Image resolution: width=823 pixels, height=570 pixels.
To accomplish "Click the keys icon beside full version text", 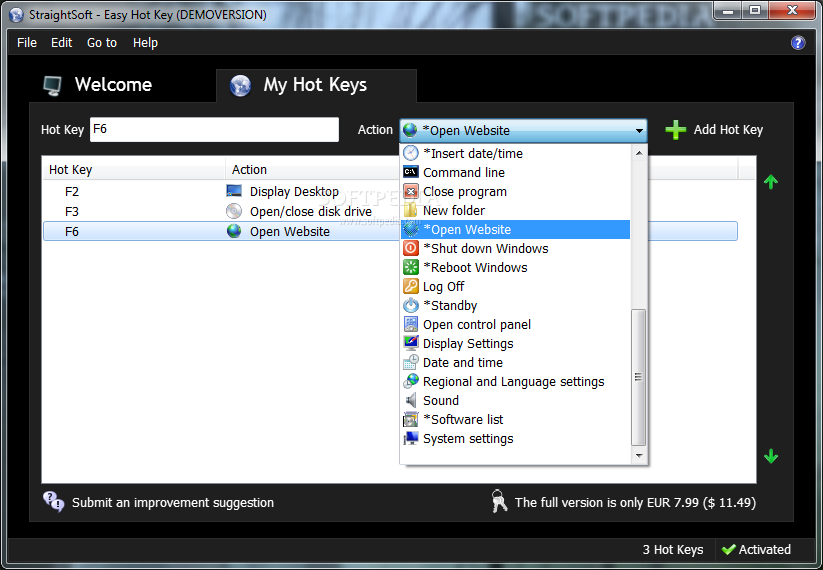I will tap(499, 501).
